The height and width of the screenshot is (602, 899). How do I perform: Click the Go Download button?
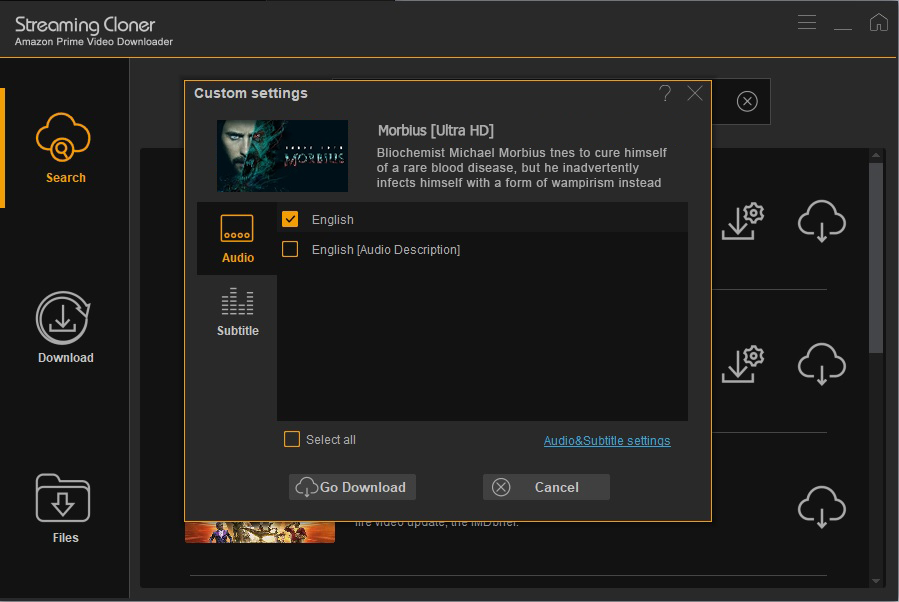352,487
